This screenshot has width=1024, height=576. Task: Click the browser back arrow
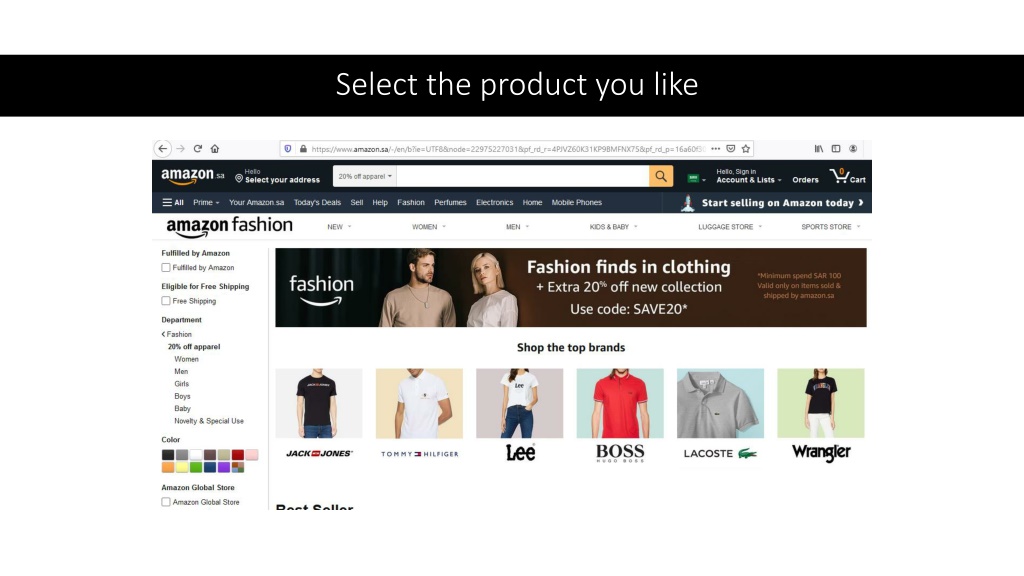[163, 149]
